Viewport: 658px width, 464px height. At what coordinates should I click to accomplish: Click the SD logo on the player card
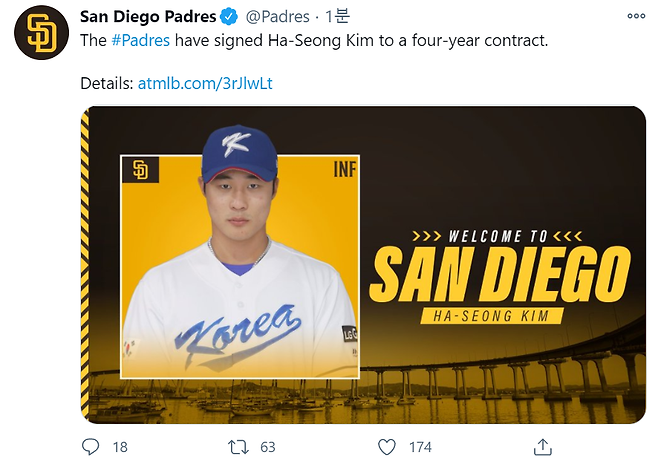(x=140, y=170)
